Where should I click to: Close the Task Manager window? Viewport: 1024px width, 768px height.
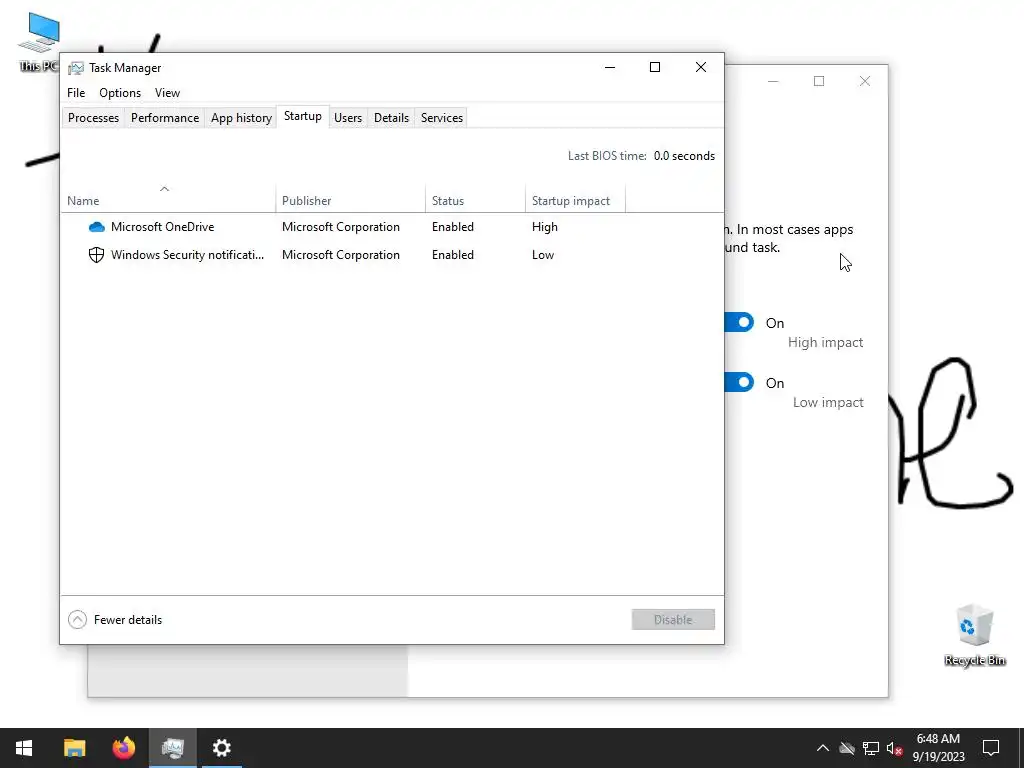coord(701,67)
